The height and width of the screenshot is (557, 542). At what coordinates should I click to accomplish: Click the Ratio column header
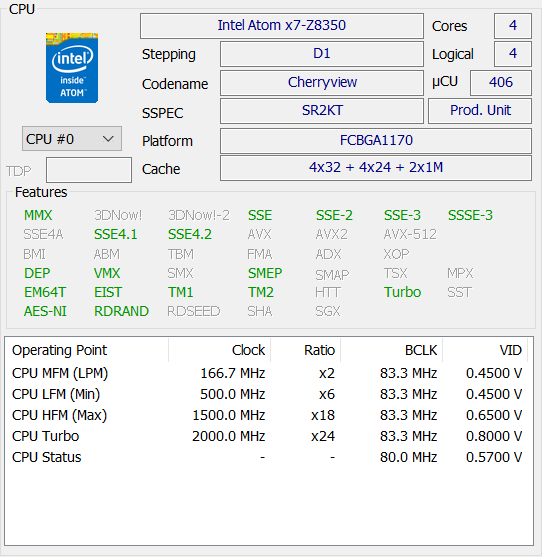tap(305, 350)
